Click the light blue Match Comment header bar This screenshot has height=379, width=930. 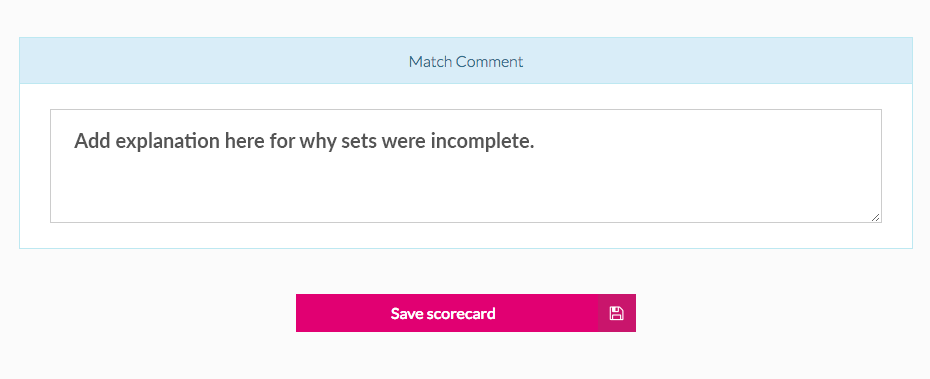[x=466, y=60]
